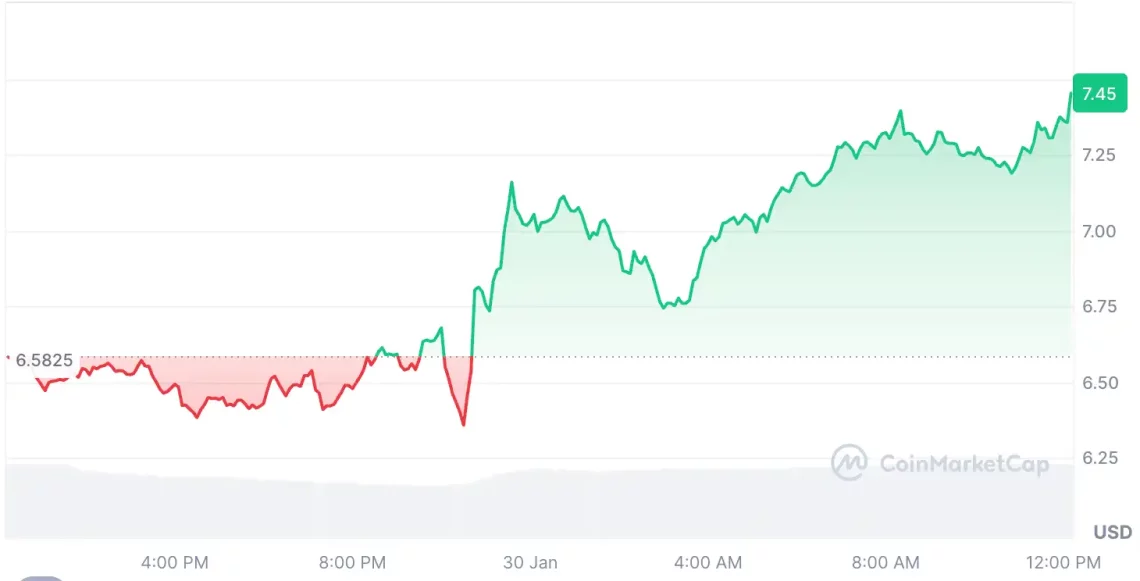Screen dimensions: 1140x581
Task: Select the 8:00 AM time axis label
Action: 886,562
